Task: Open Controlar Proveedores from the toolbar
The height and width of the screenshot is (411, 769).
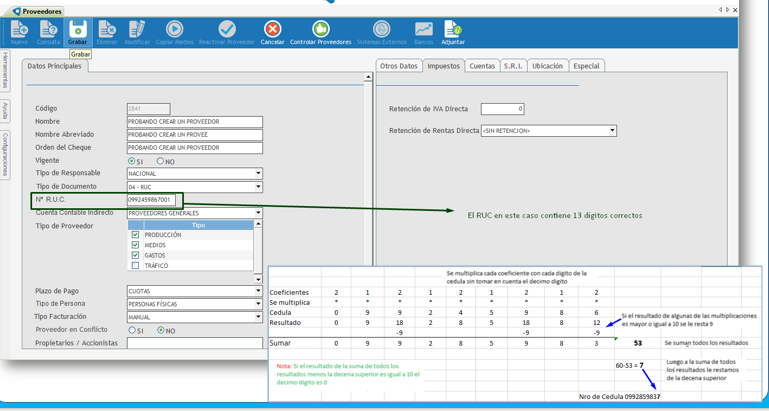Action: click(x=320, y=31)
